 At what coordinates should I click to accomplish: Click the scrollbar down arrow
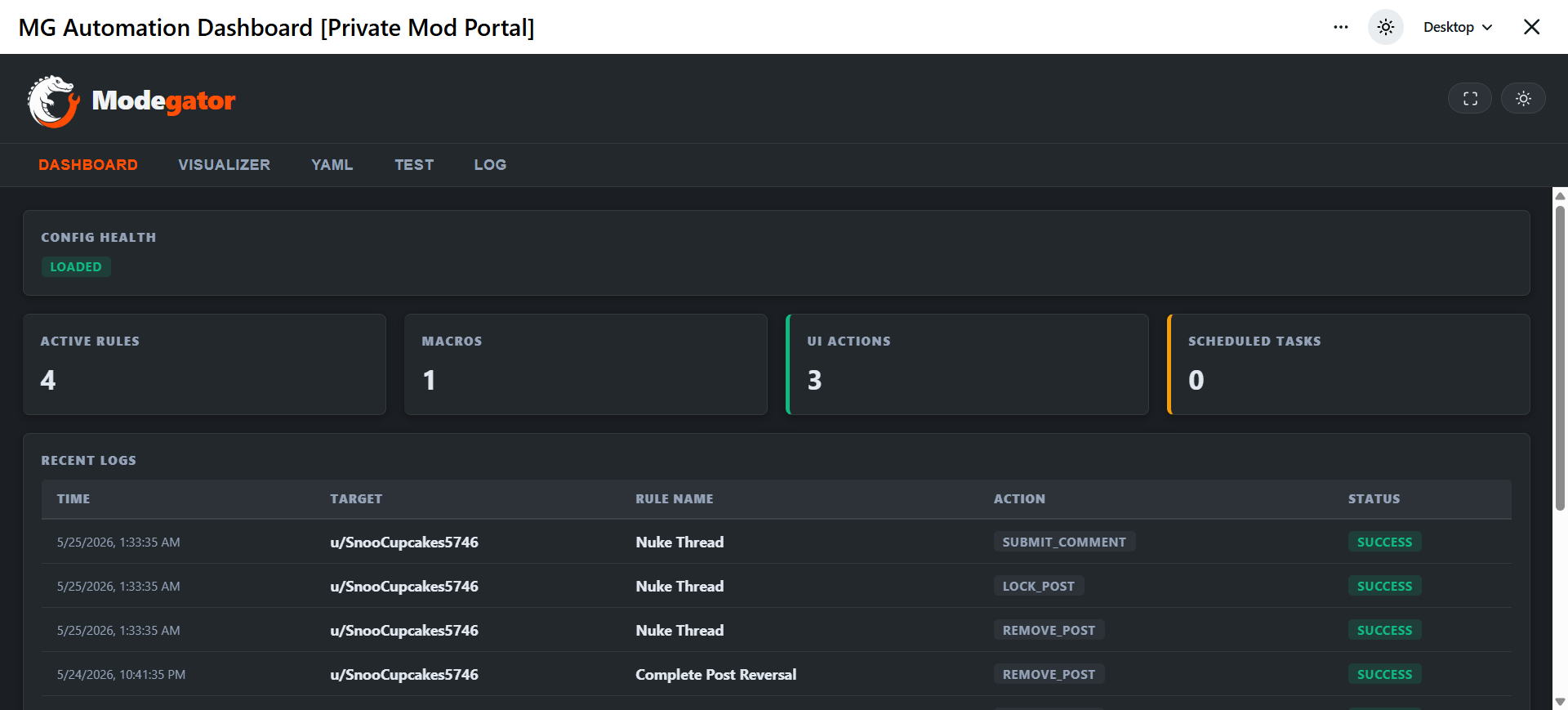[x=1560, y=702]
